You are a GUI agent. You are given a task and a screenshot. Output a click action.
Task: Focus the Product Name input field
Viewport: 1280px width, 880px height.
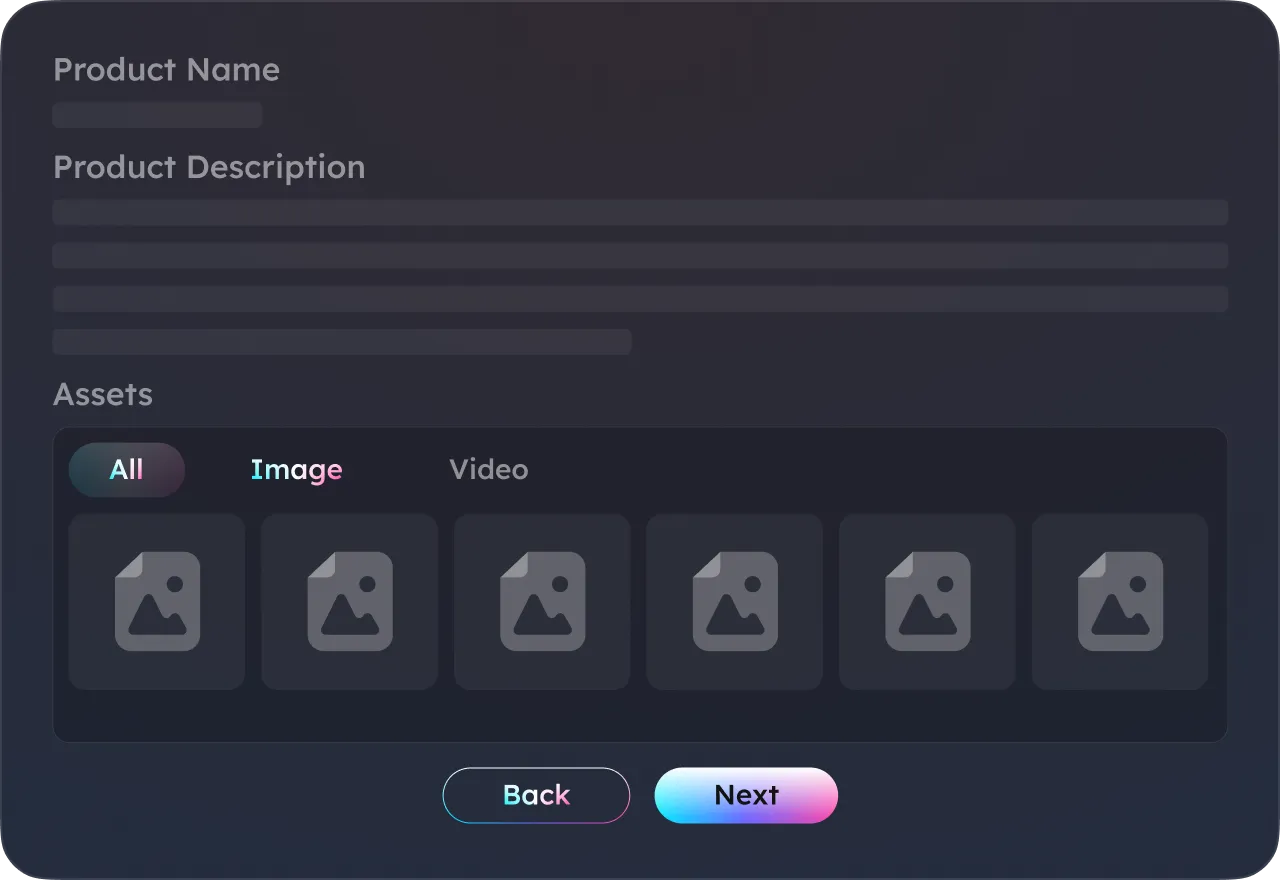point(158,115)
